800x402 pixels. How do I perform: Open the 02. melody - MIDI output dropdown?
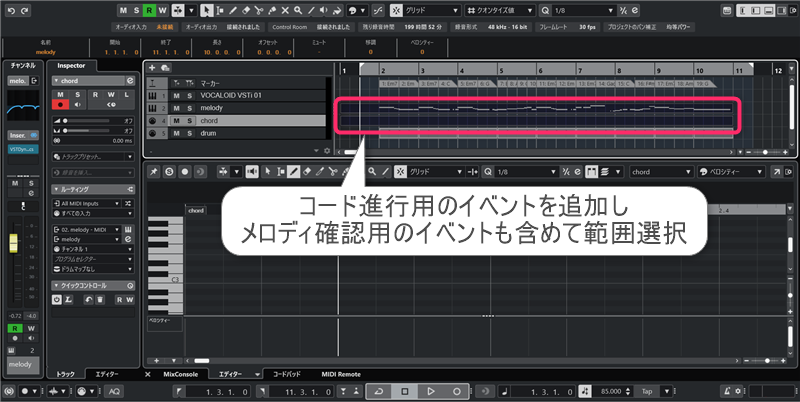(87, 230)
